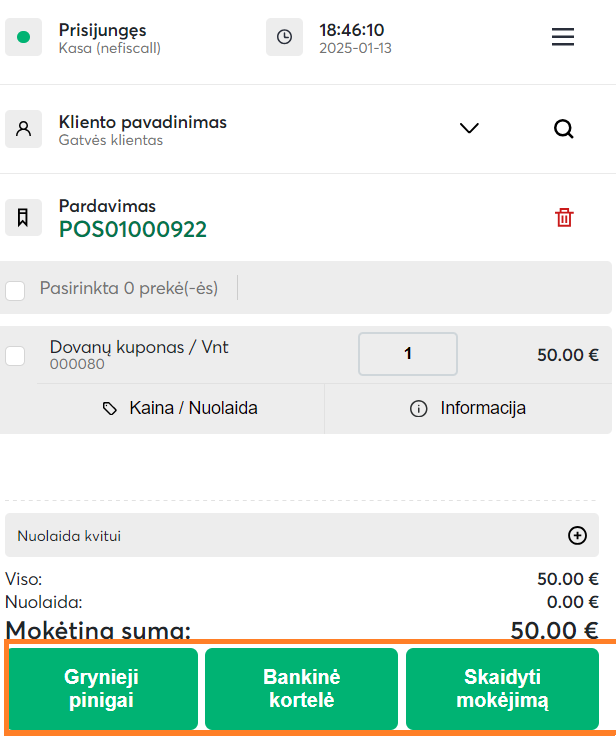Viewport: 616px width, 736px height.
Task: Open the hamburger menu
Action: (x=563, y=37)
